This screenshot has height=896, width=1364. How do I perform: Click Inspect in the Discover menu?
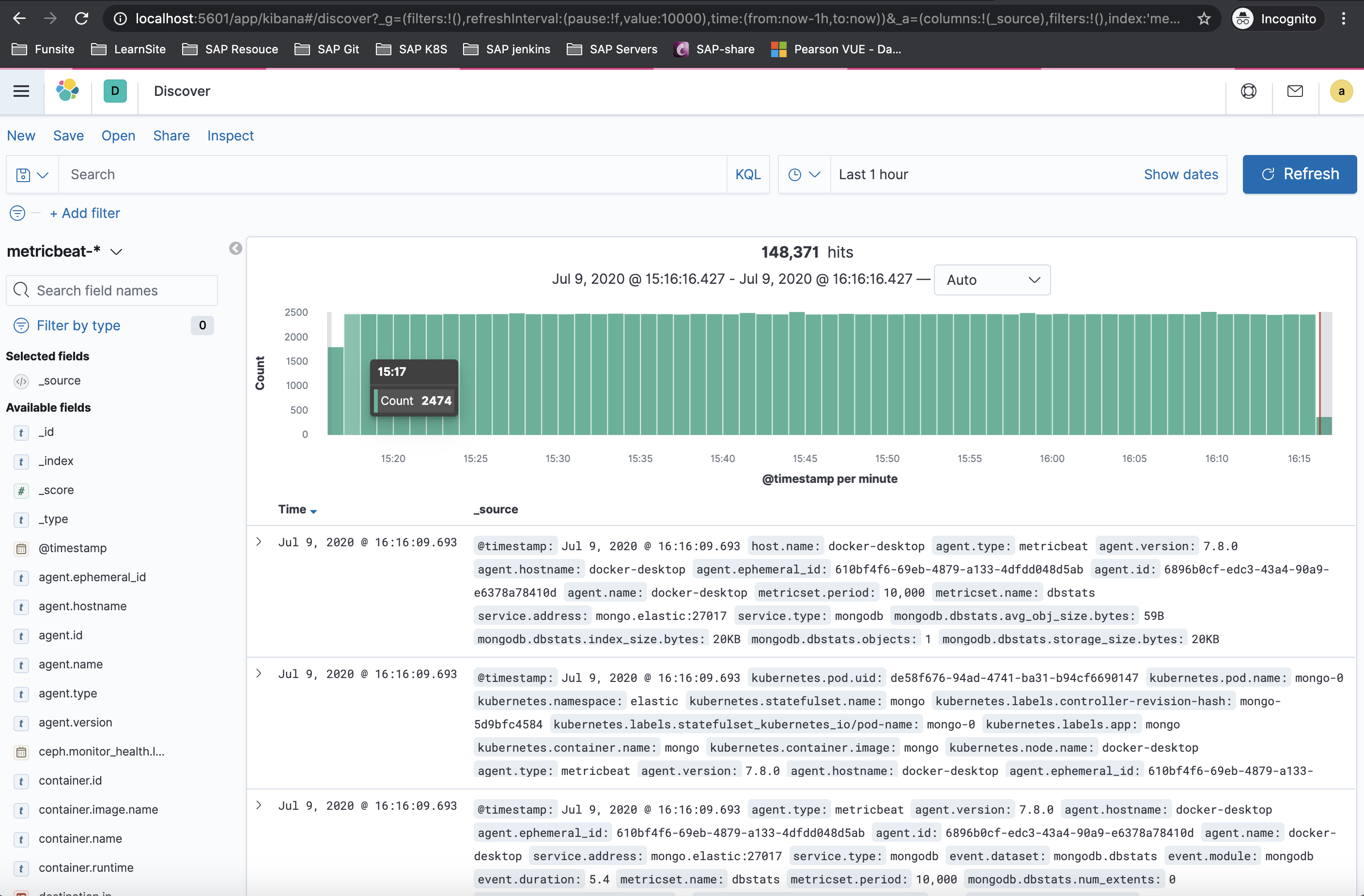point(231,136)
